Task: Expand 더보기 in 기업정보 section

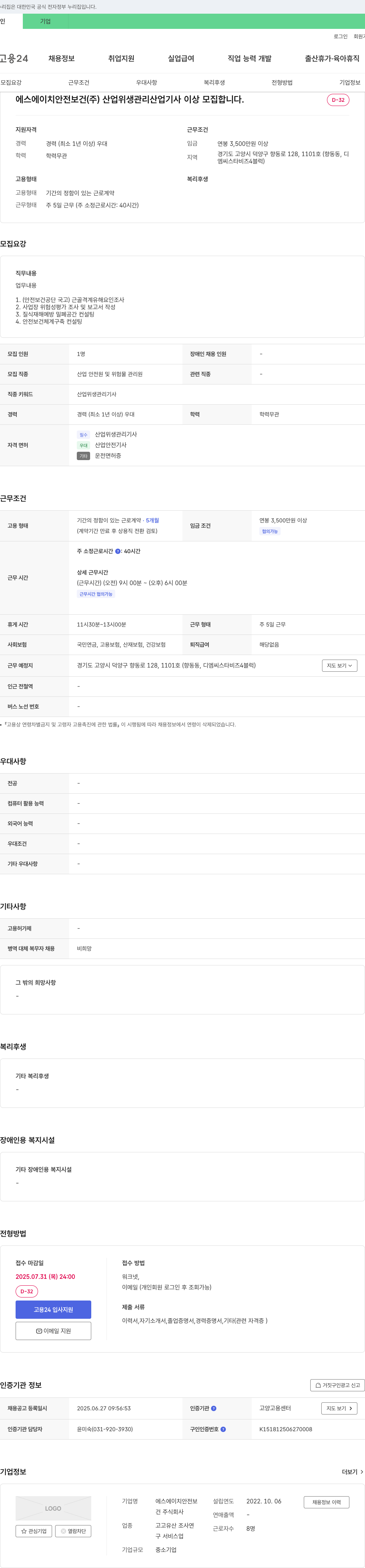Action: [x=353, y=1472]
